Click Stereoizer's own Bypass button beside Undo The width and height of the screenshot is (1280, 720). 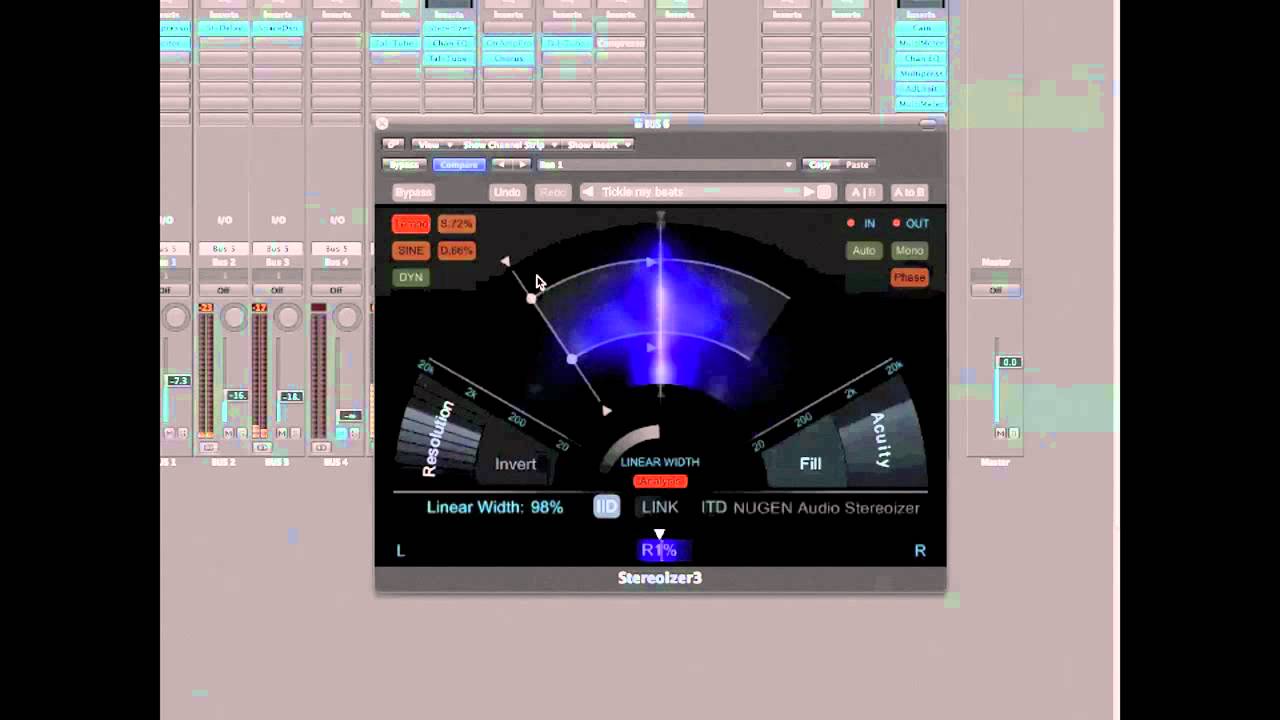[x=413, y=192]
